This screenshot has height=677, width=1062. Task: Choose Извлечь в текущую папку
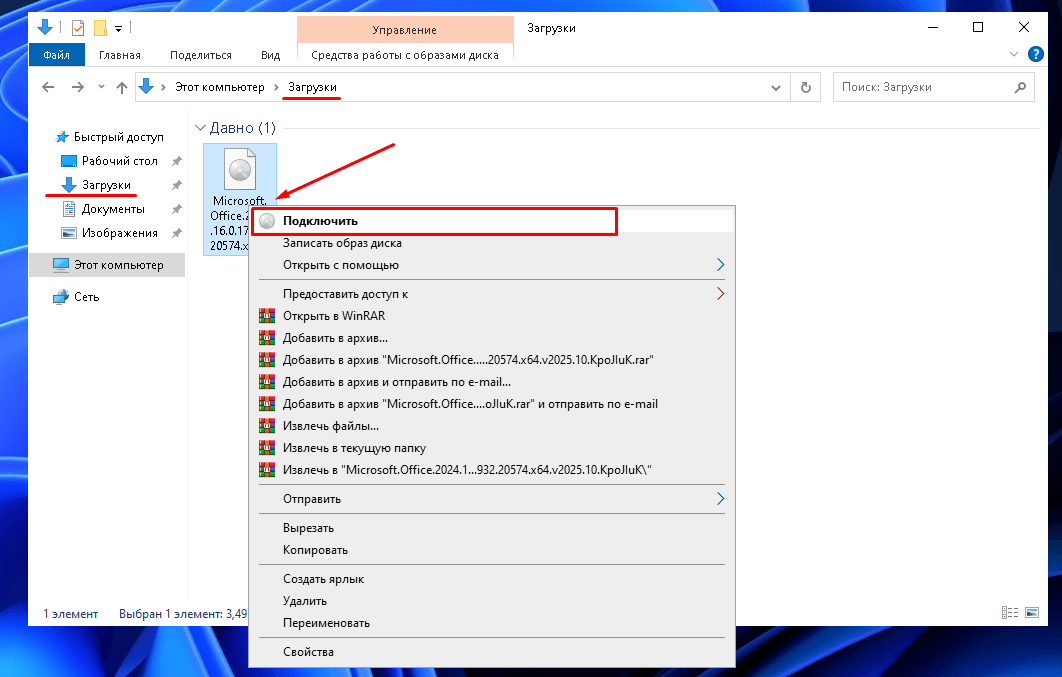coord(492,447)
